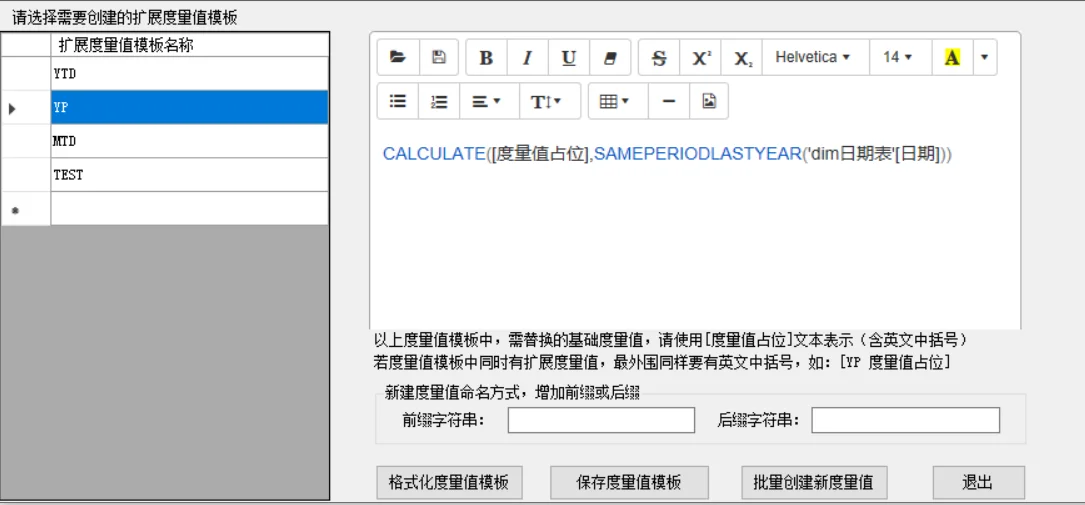Toggle bold formatting

click(486, 57)
